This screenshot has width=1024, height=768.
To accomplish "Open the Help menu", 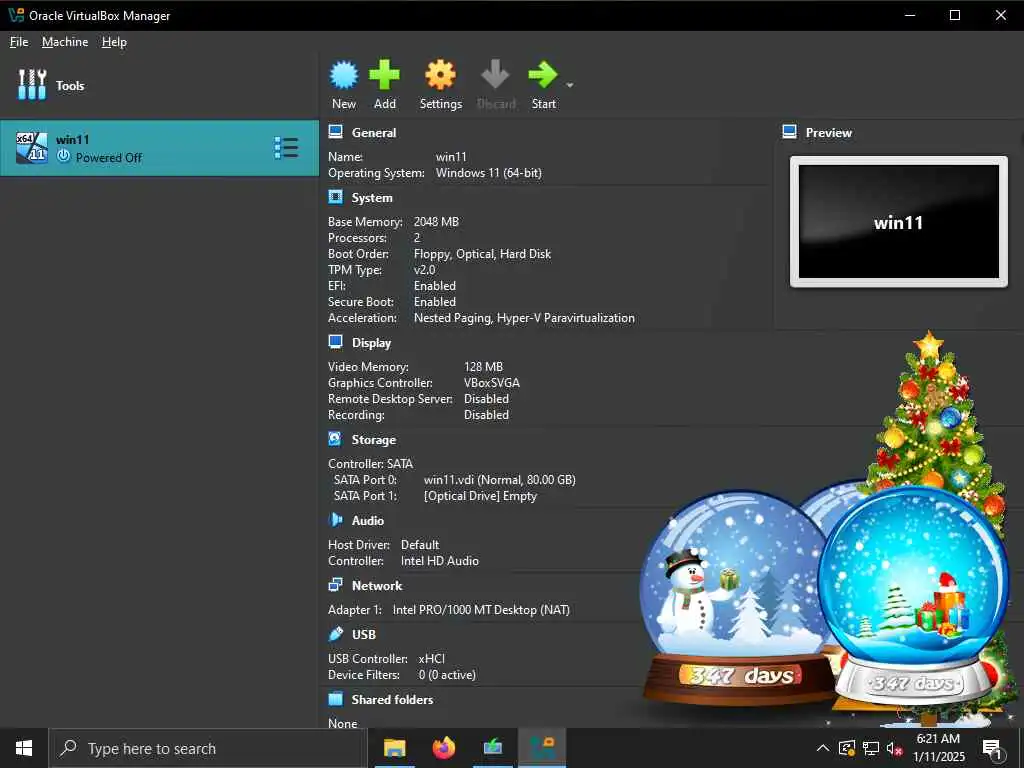I will point(114,42).
